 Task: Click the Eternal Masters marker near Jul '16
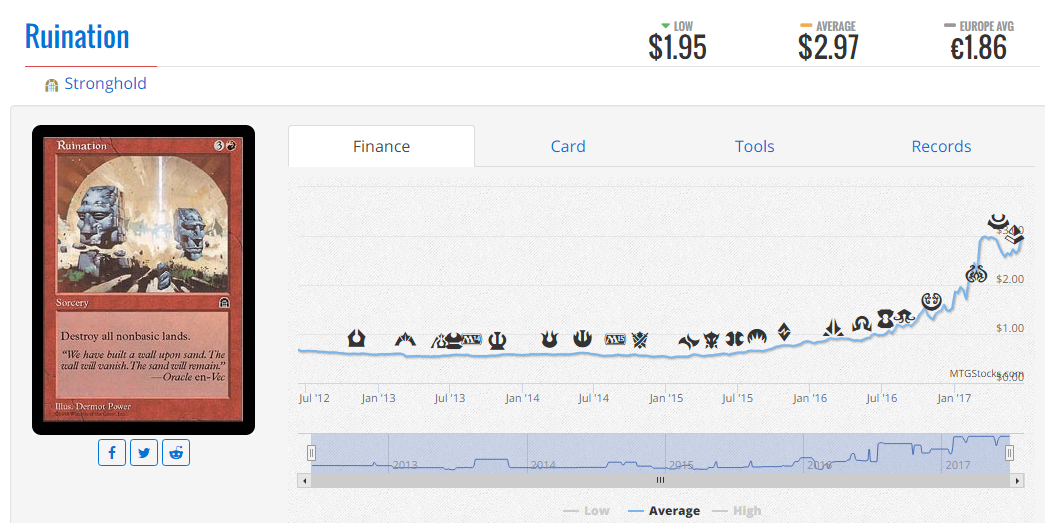885,318
